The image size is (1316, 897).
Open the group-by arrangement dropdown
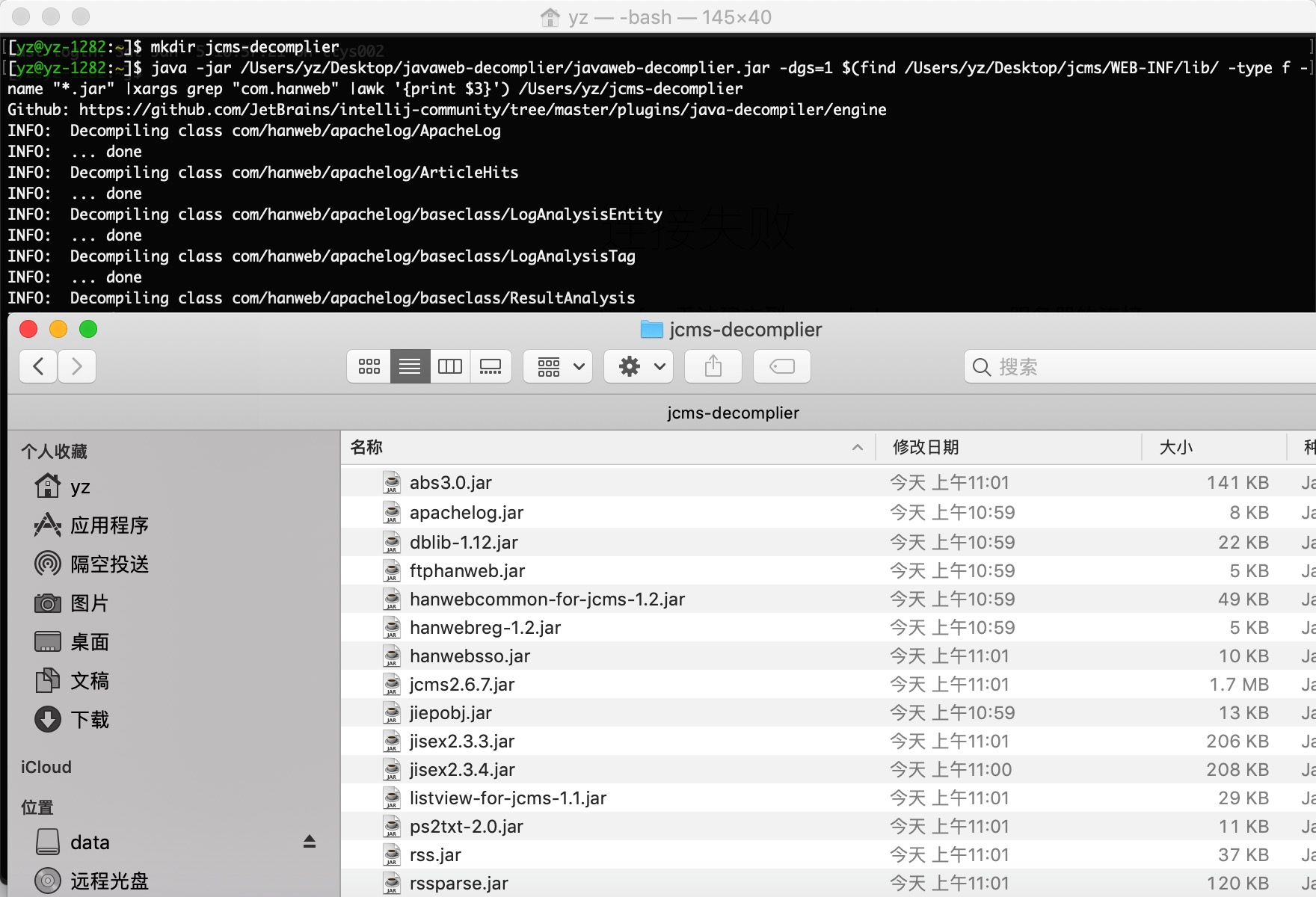tap(558, 366)
